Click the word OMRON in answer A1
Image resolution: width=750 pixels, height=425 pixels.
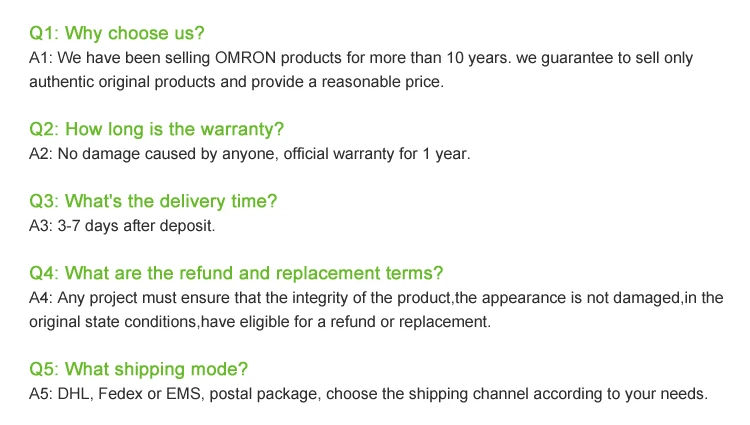[x=245, y=58]
